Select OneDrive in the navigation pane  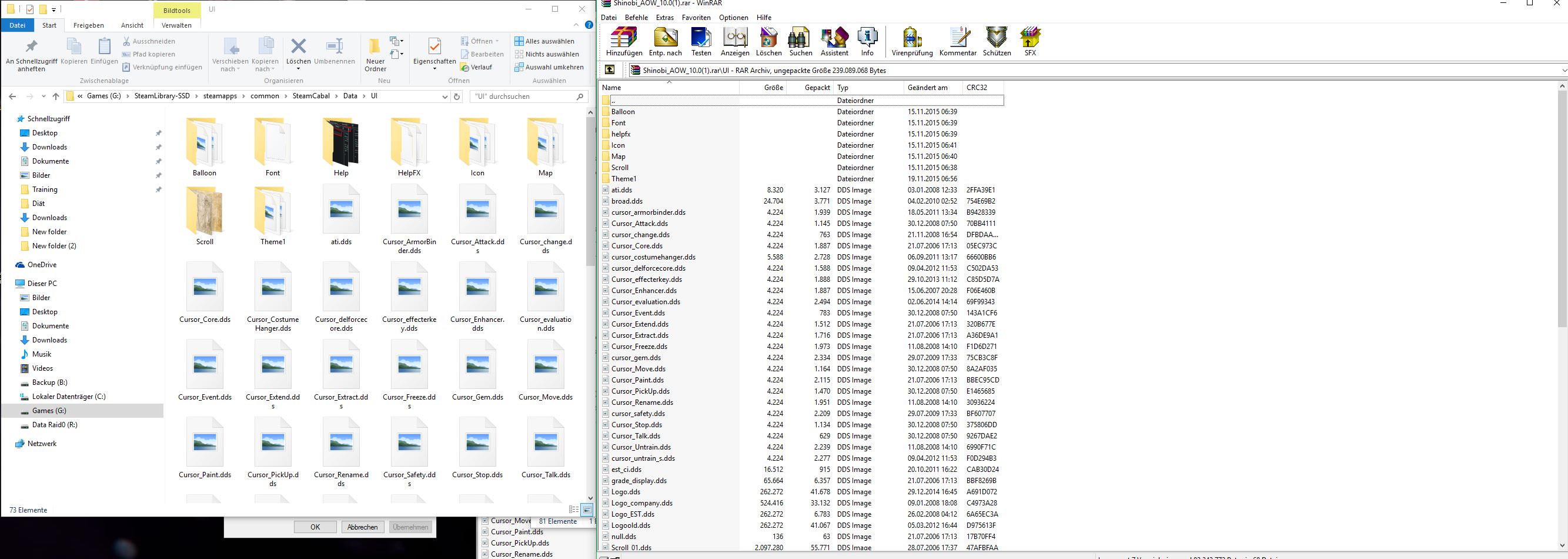coord(41,265)
